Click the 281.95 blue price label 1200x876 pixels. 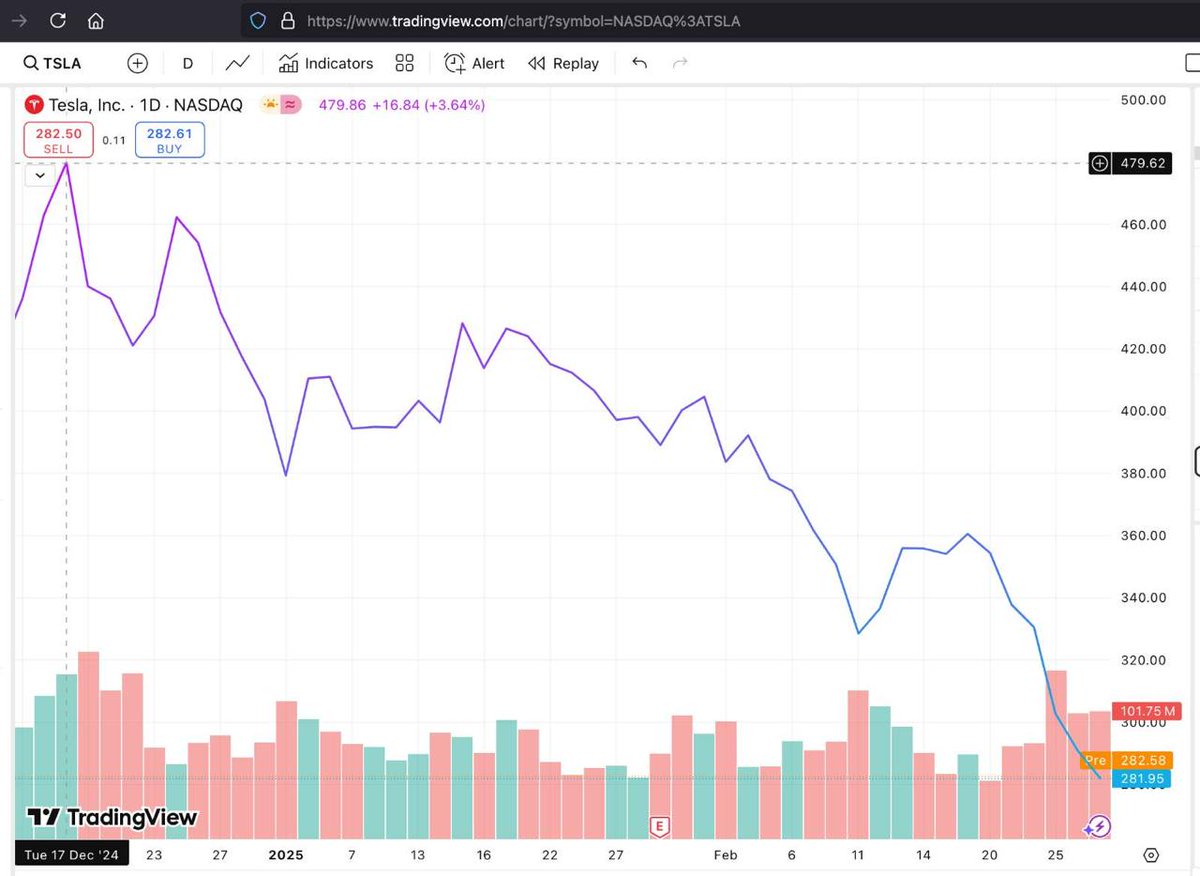coord(1141,778)
